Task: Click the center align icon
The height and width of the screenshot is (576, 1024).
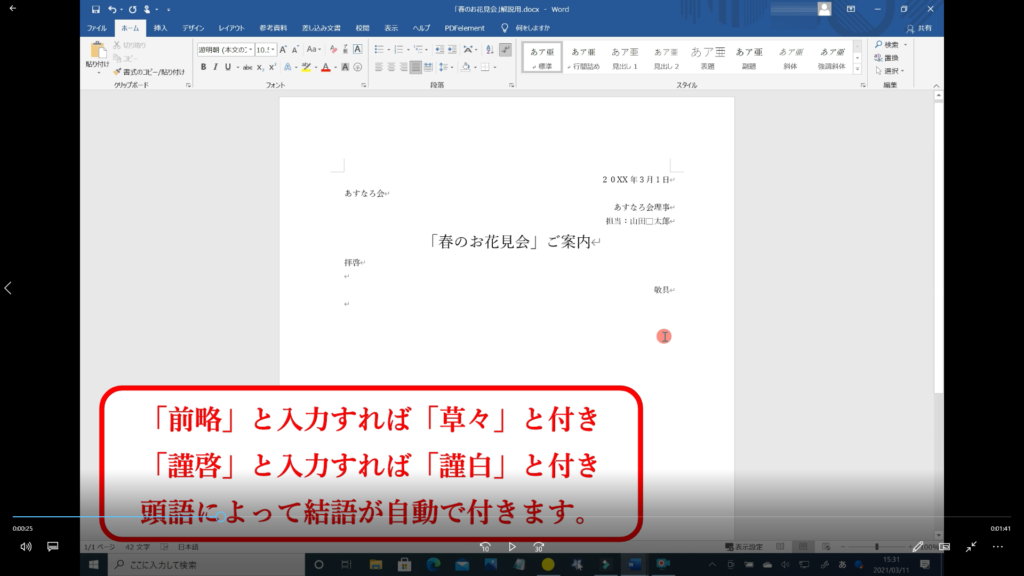Action: 392,67
